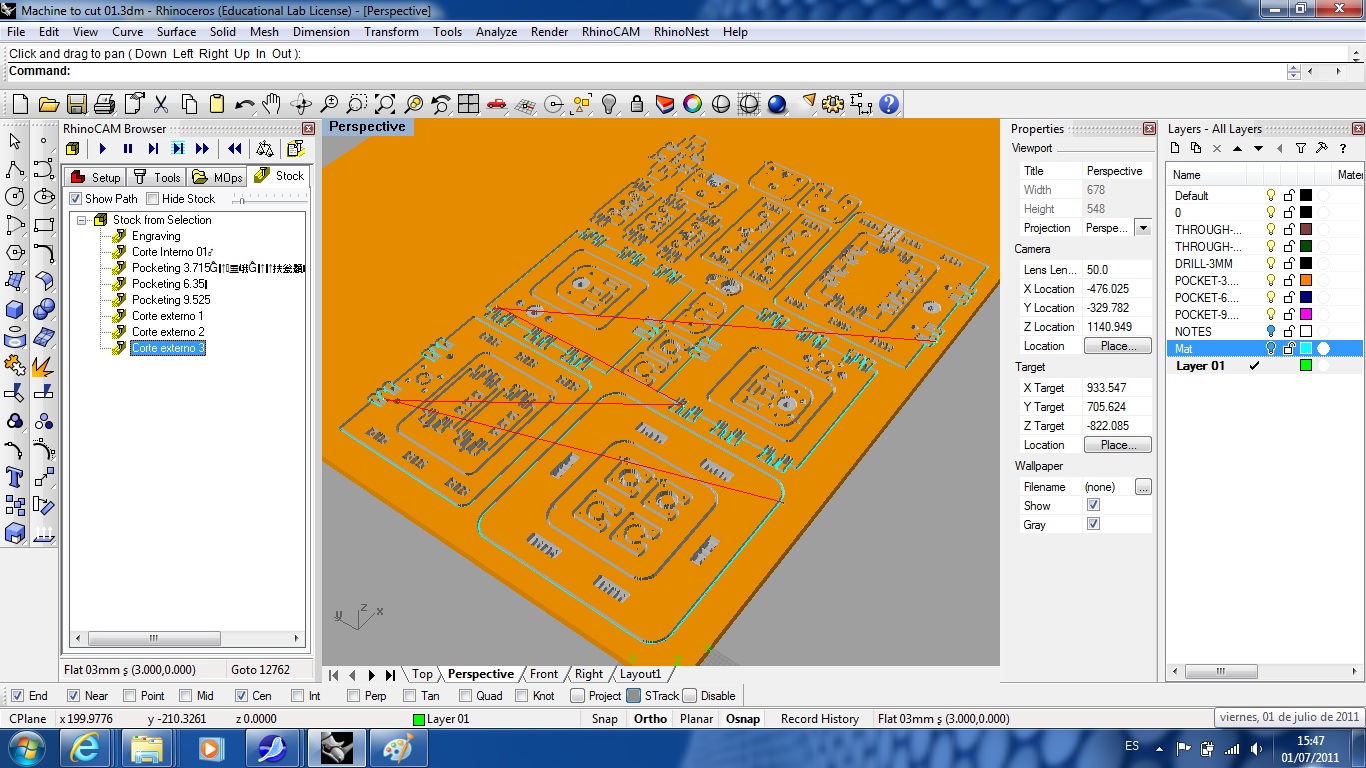The image size is (1366, 768).
Task: Toggle wallpaper Show checkbox in Properties
Action: [1093, 506]
